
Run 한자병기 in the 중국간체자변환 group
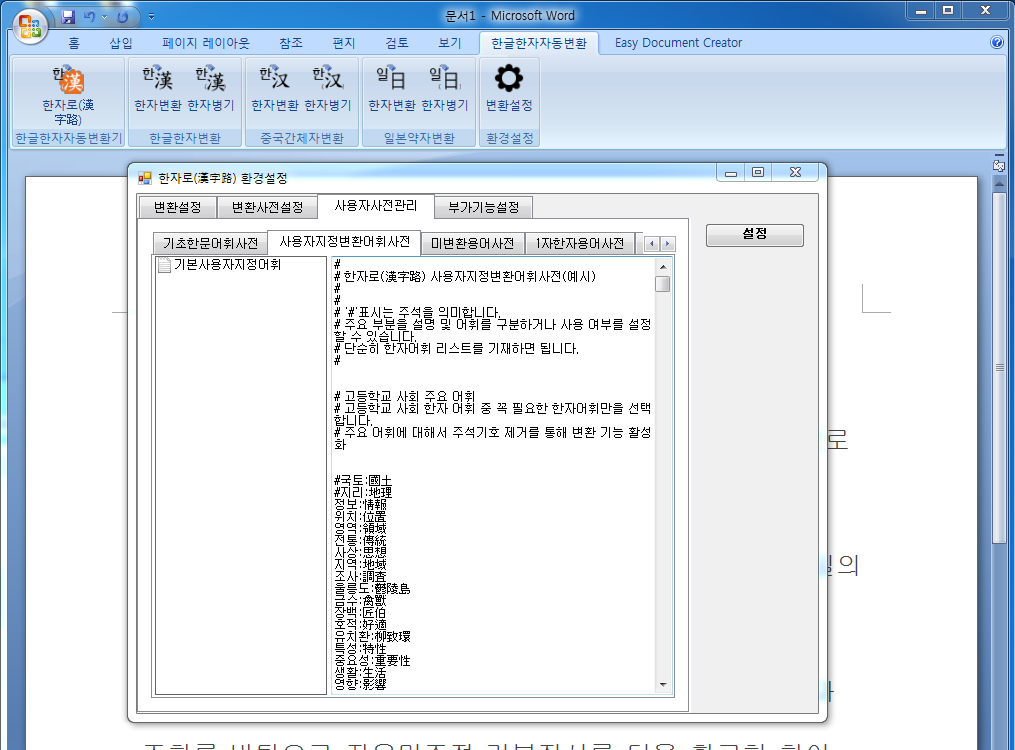click(329, 88)
